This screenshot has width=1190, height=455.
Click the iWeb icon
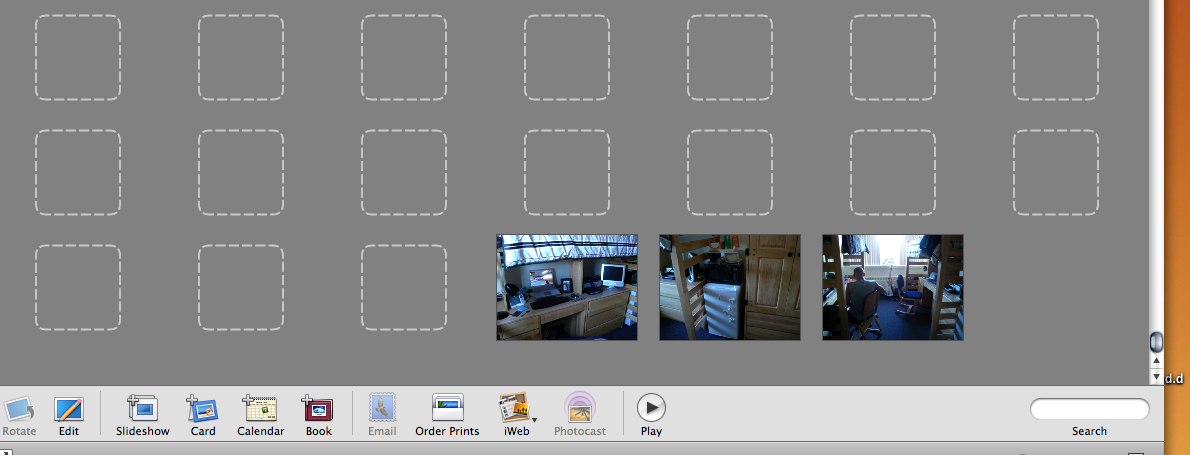[514, 407]
